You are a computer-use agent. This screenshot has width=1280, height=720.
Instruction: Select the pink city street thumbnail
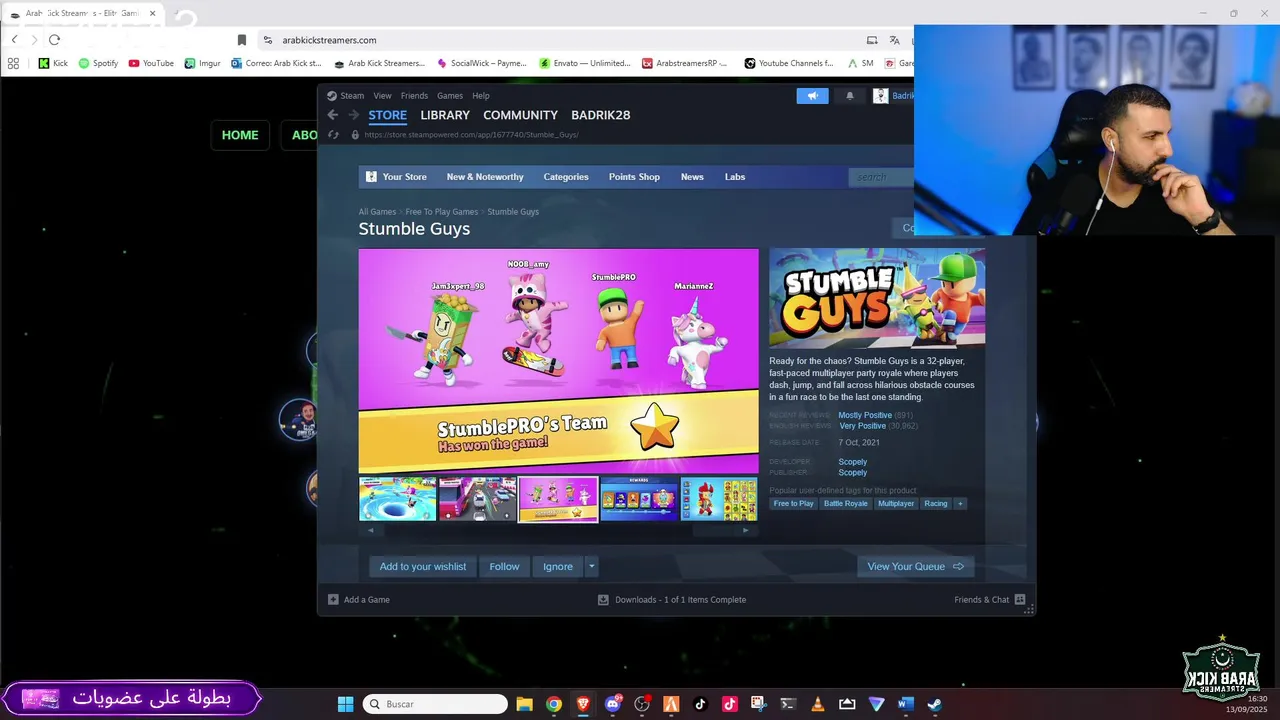[478, 499]
